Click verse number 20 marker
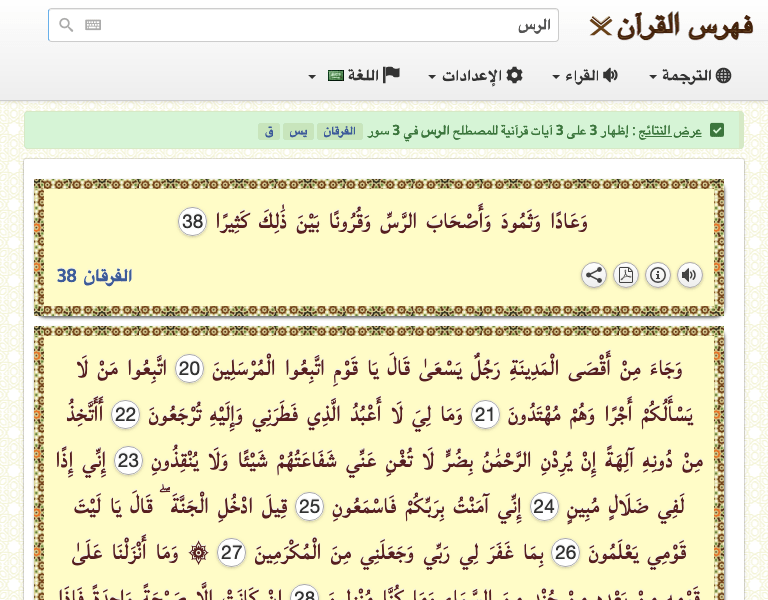Screen dimensions: 768x600 [x=190, y=369]
